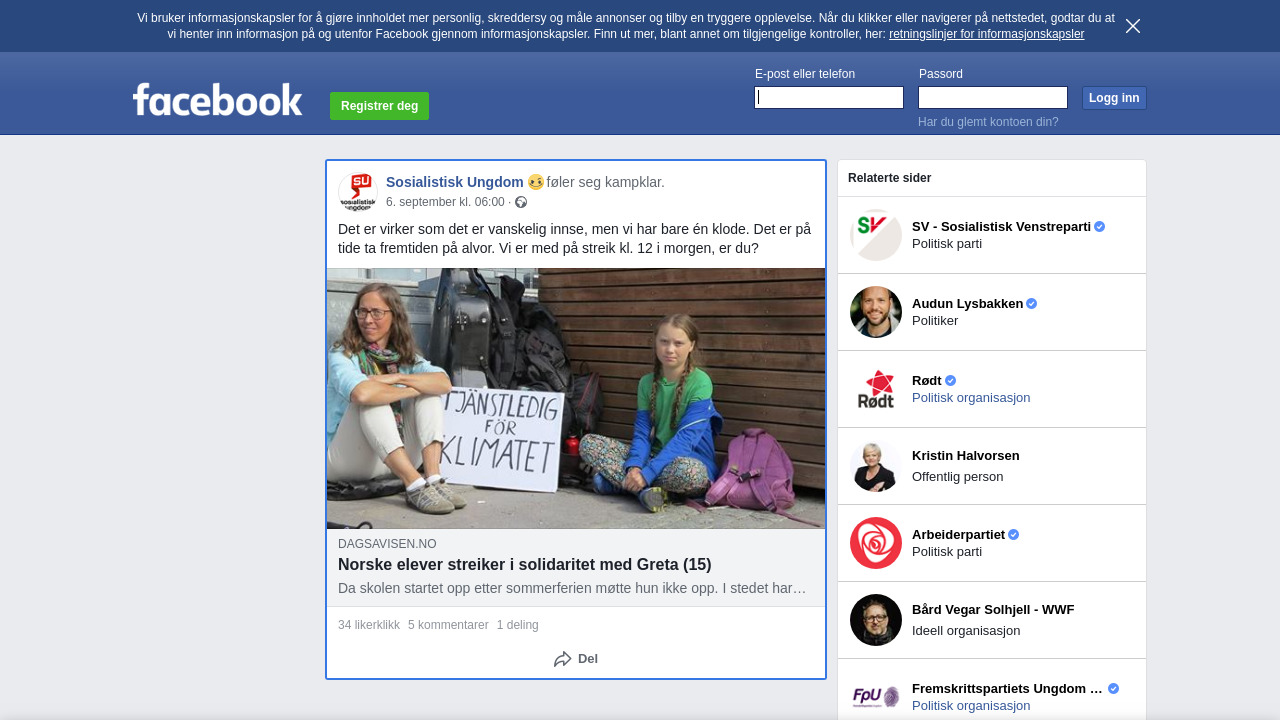
Task: Close the cookie notice banner
Action: pos(1133,26)
